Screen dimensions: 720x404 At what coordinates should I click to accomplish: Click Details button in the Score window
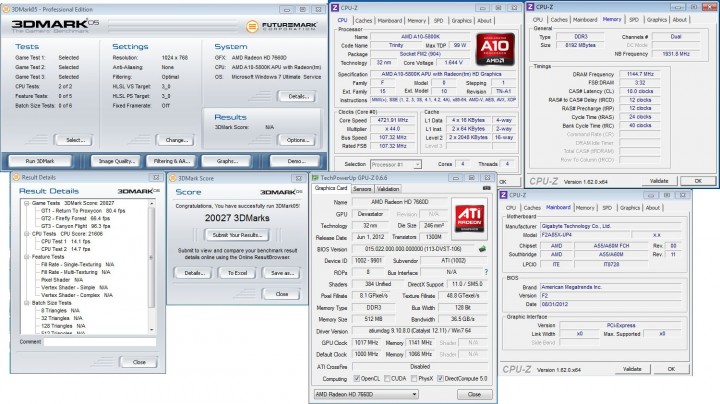pos(193,273)
